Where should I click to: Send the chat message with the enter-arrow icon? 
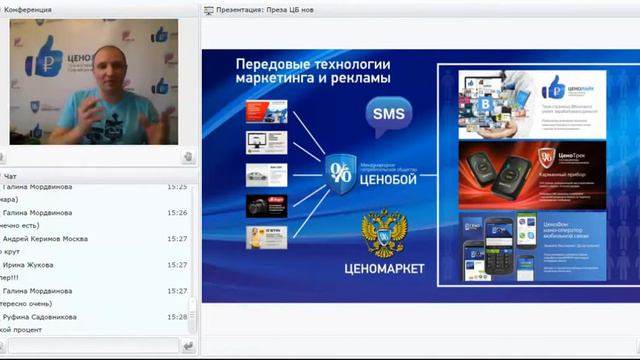click(x=188, y=347)
